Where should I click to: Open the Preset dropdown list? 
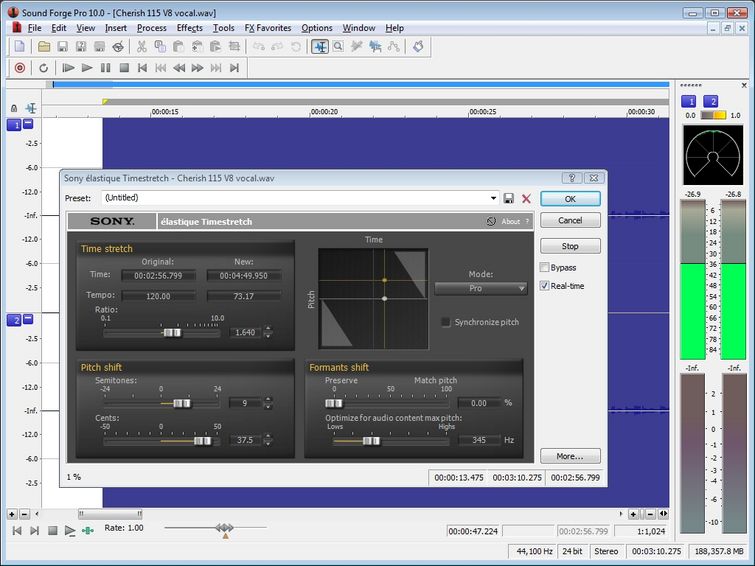tap(493, 198)
